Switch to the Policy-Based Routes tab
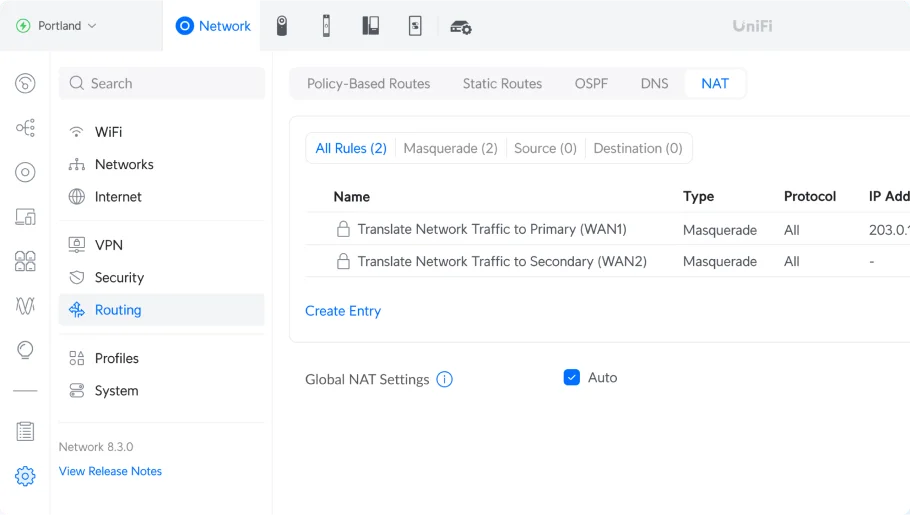This screenshot has width=910, height=515. pos(369,84)
